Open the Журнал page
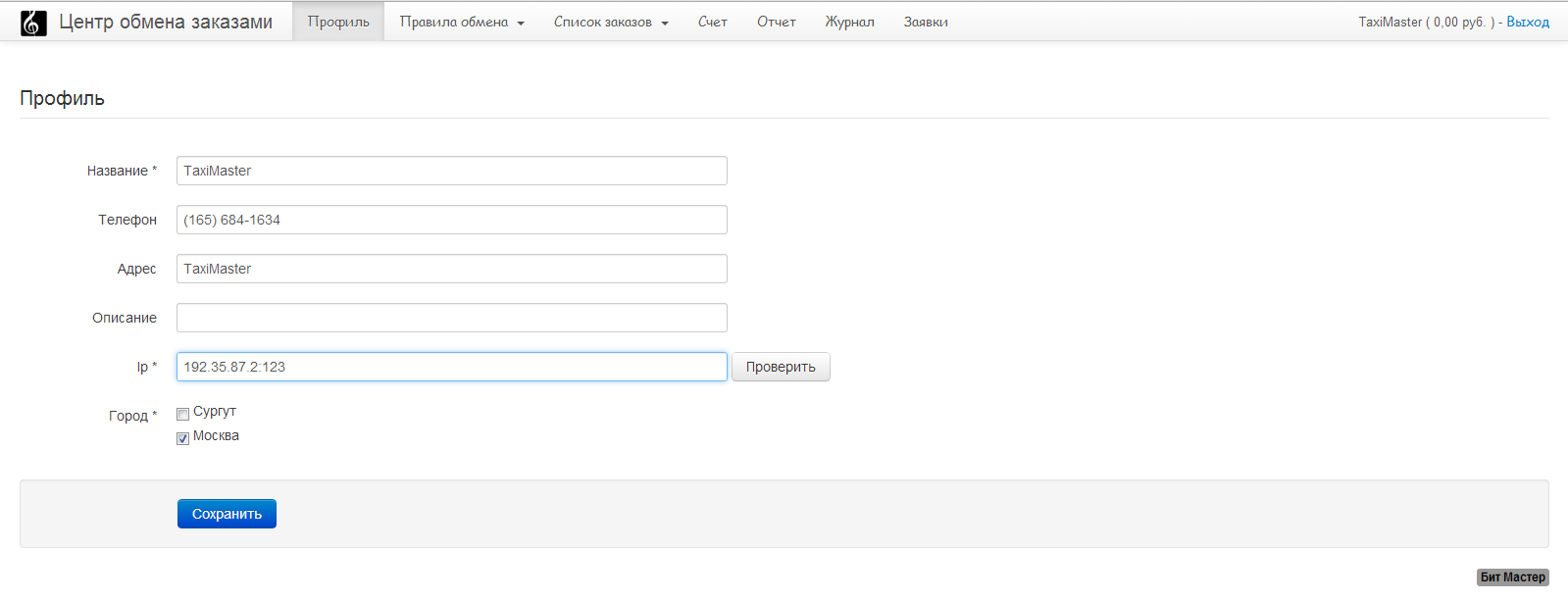 pyautogui.click(x=849, y=22)
